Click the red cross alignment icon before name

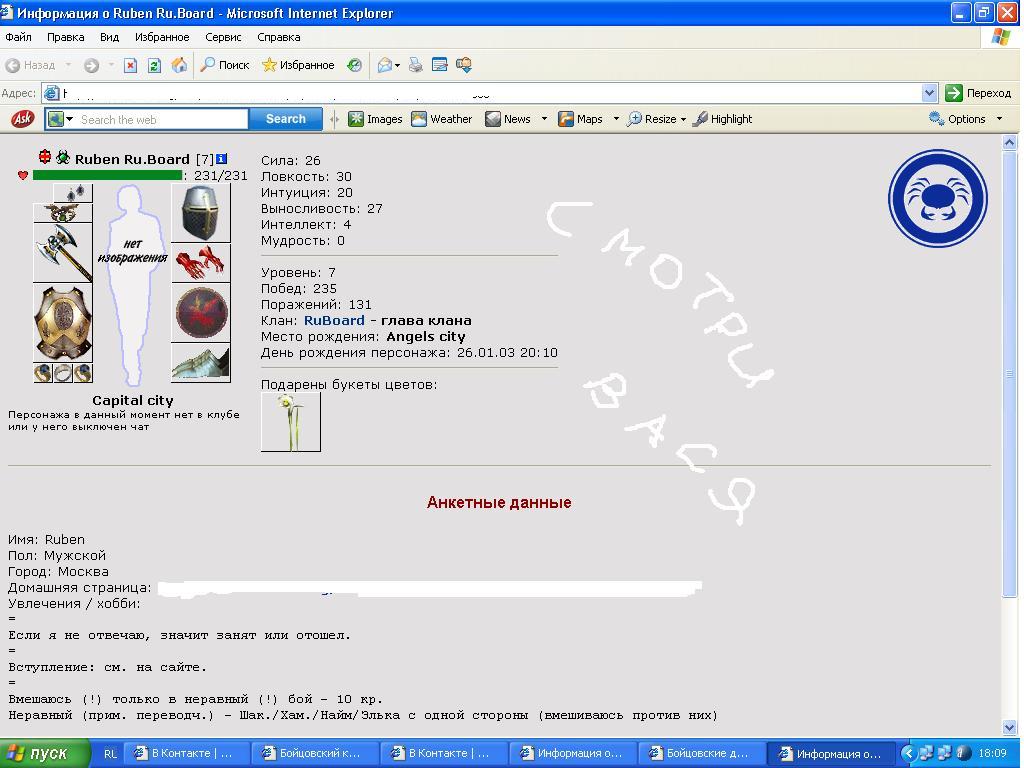44,157
